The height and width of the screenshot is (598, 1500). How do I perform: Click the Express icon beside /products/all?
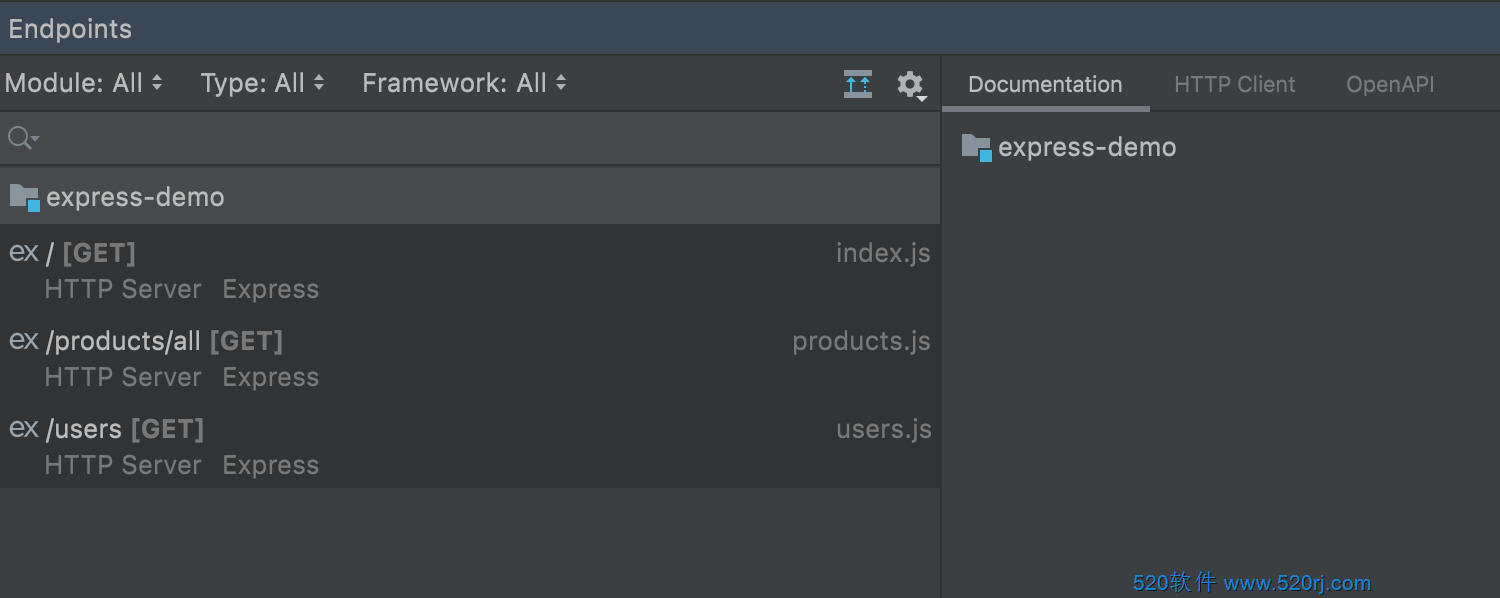(x=24, y=341)
